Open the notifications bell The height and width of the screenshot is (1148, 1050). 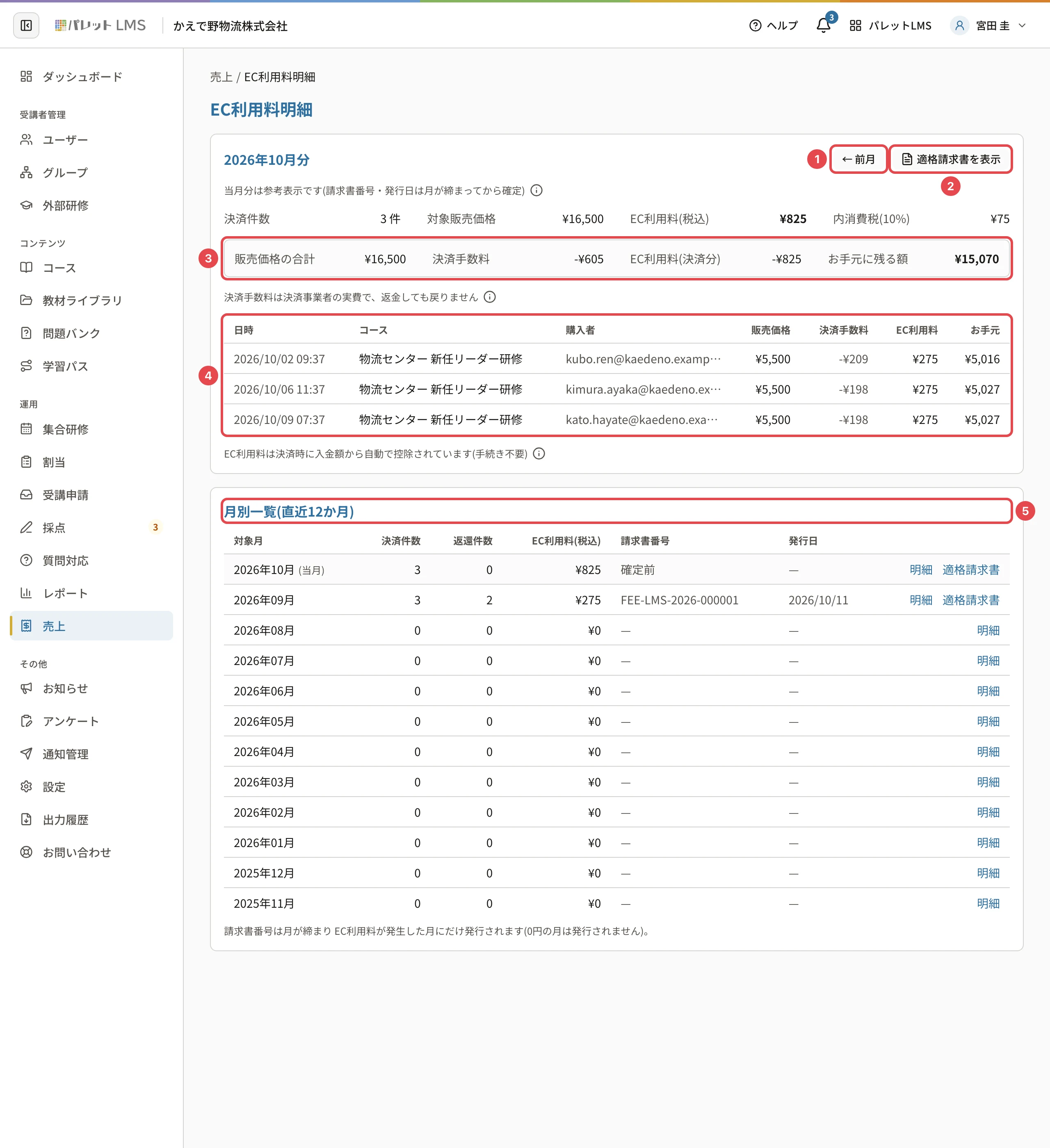click(823, 25)
